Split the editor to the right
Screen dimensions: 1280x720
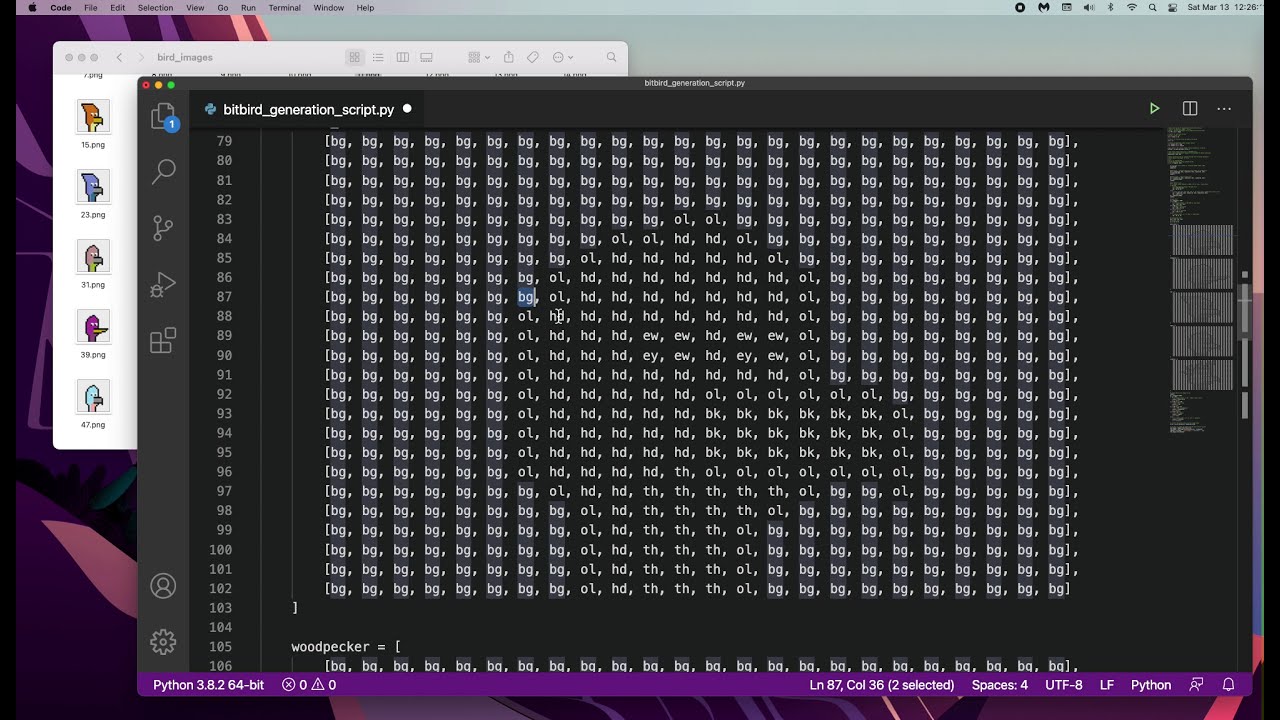[x=1190, y=108]
